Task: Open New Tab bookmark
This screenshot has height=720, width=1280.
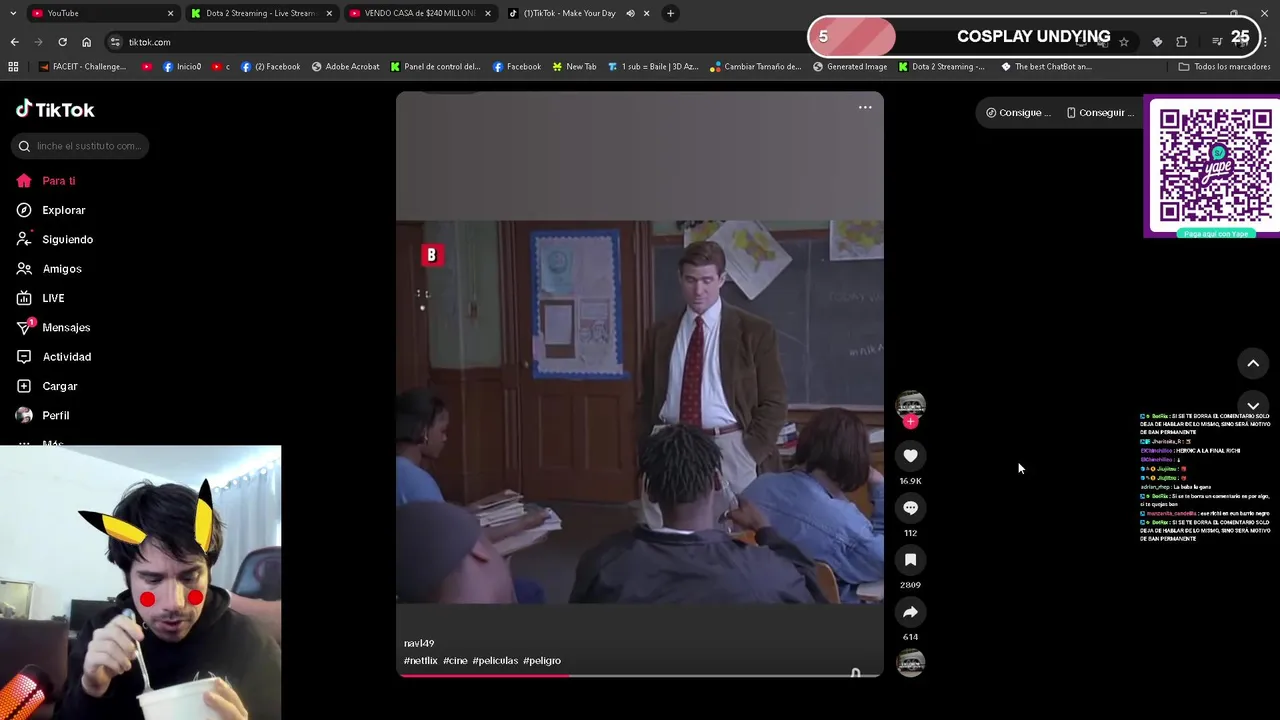Action: 574,67
